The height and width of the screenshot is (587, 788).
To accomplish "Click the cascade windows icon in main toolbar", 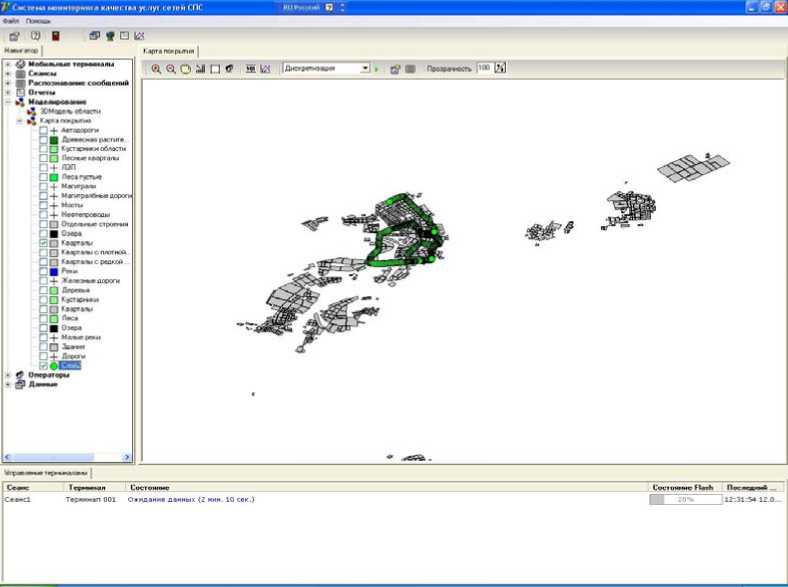I will click(x=94, y=35).
